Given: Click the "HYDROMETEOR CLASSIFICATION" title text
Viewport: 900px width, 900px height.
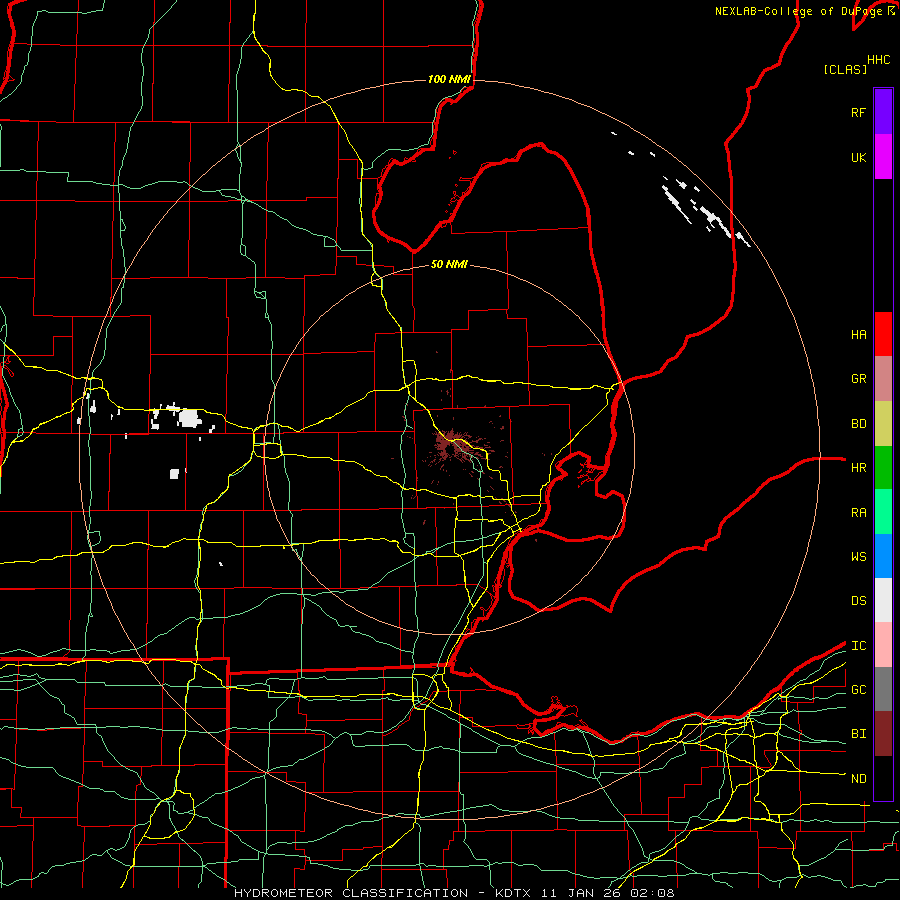Looking at the screenshot, I should [x=351, y=893].
